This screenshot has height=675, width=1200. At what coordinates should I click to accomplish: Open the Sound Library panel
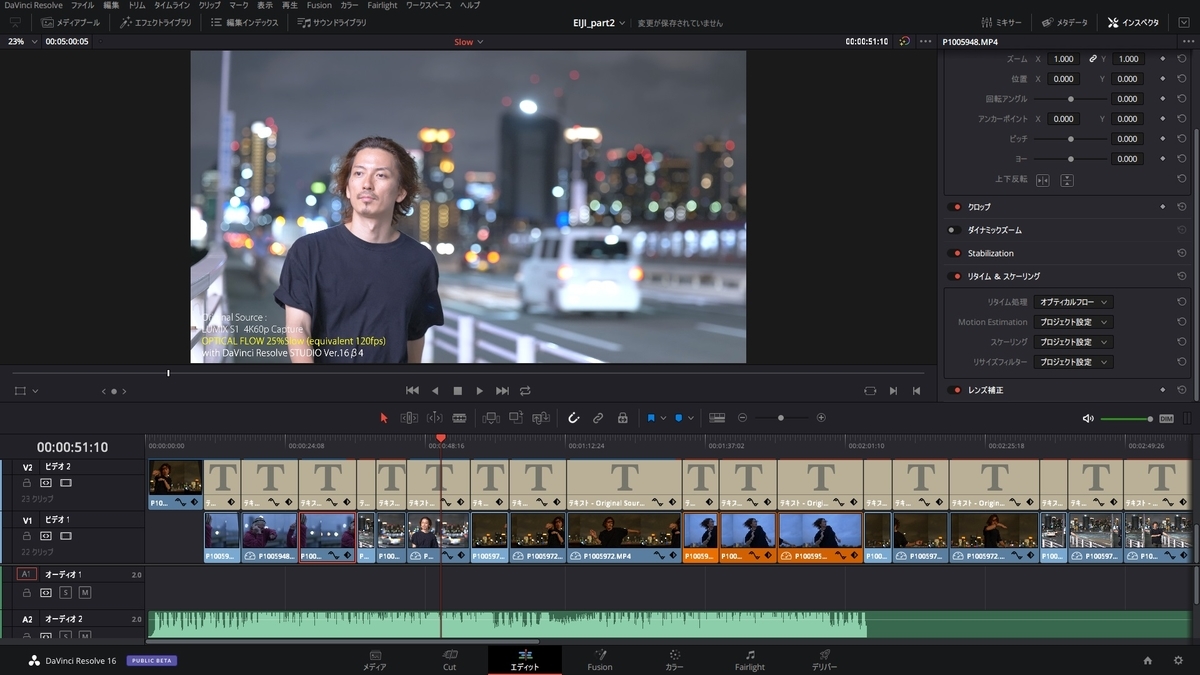pos(332,22)
